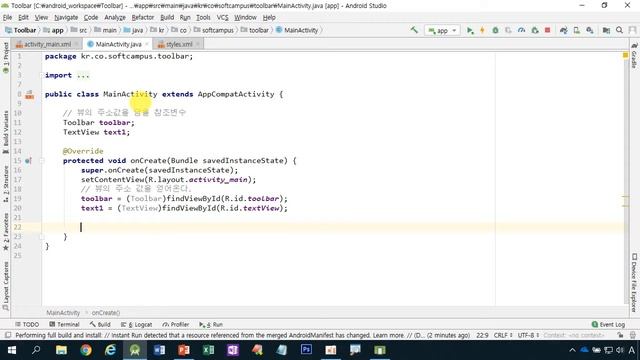Viewport: 640px width, 360px height.
Task: Open the Run tool window at bottom
Action: (x=211, y=324)
